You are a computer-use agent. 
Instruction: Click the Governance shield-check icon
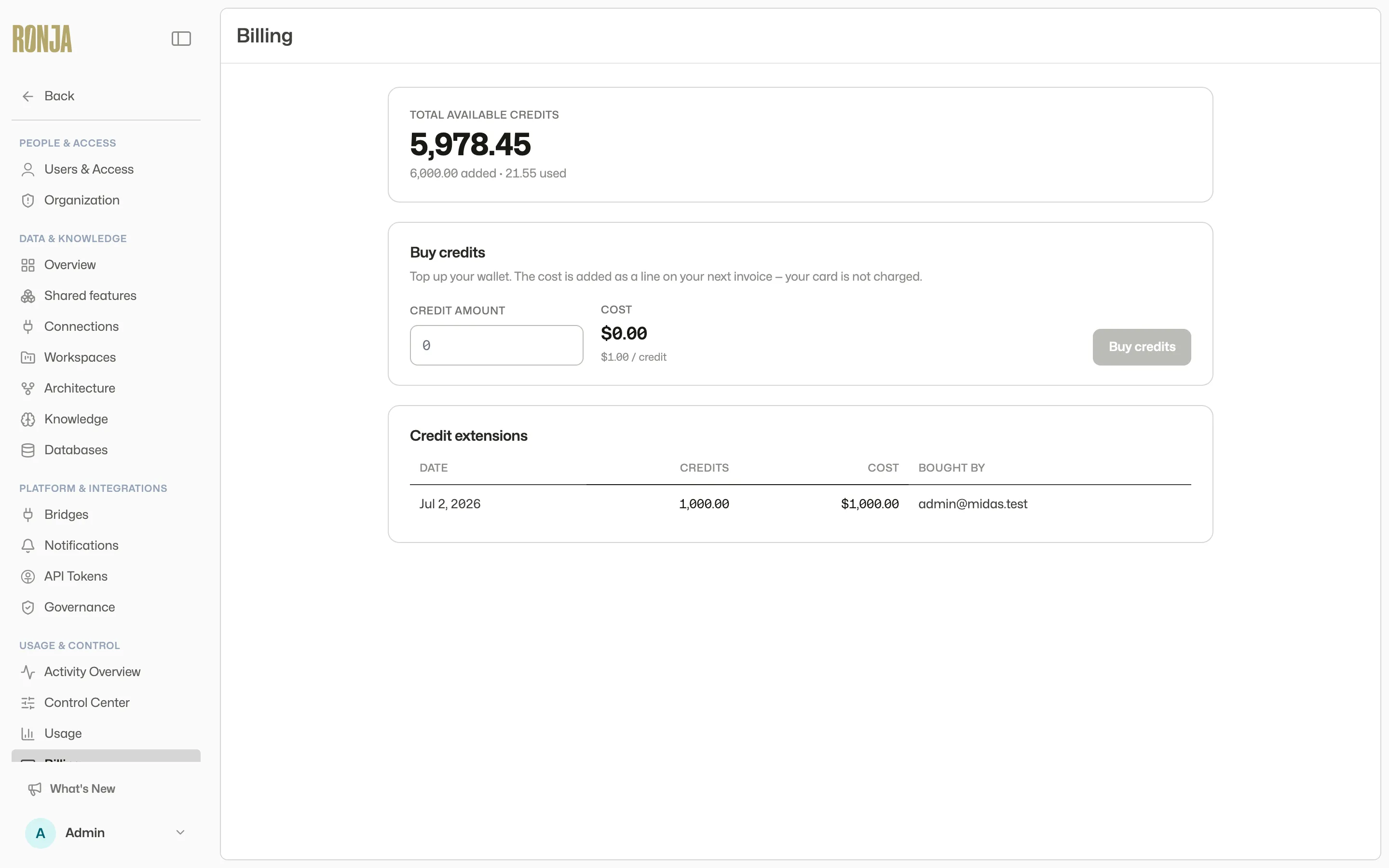click(x=27, y=608)
